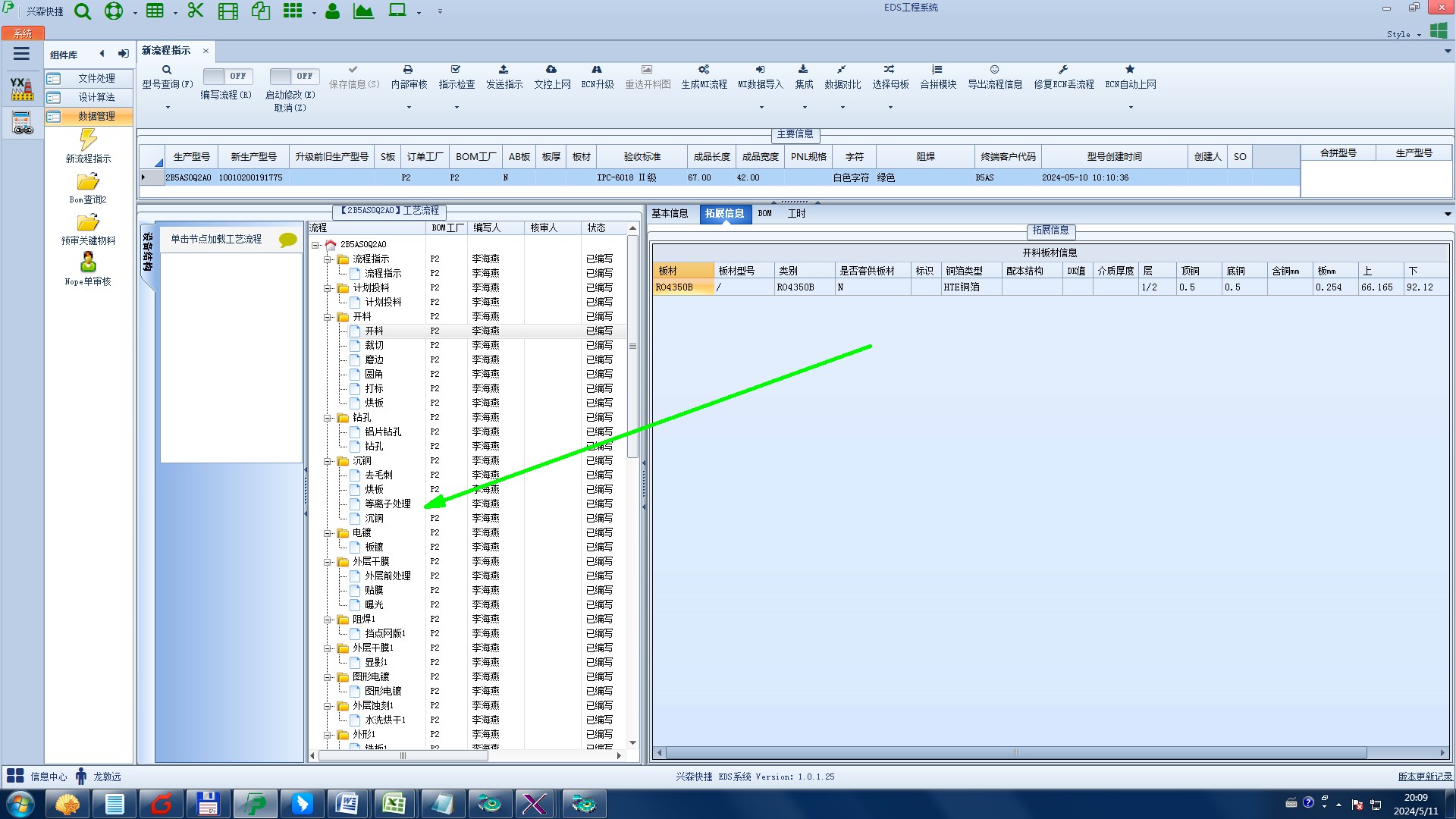Click the 生成MI流程 gears icon

coord(704,70)
